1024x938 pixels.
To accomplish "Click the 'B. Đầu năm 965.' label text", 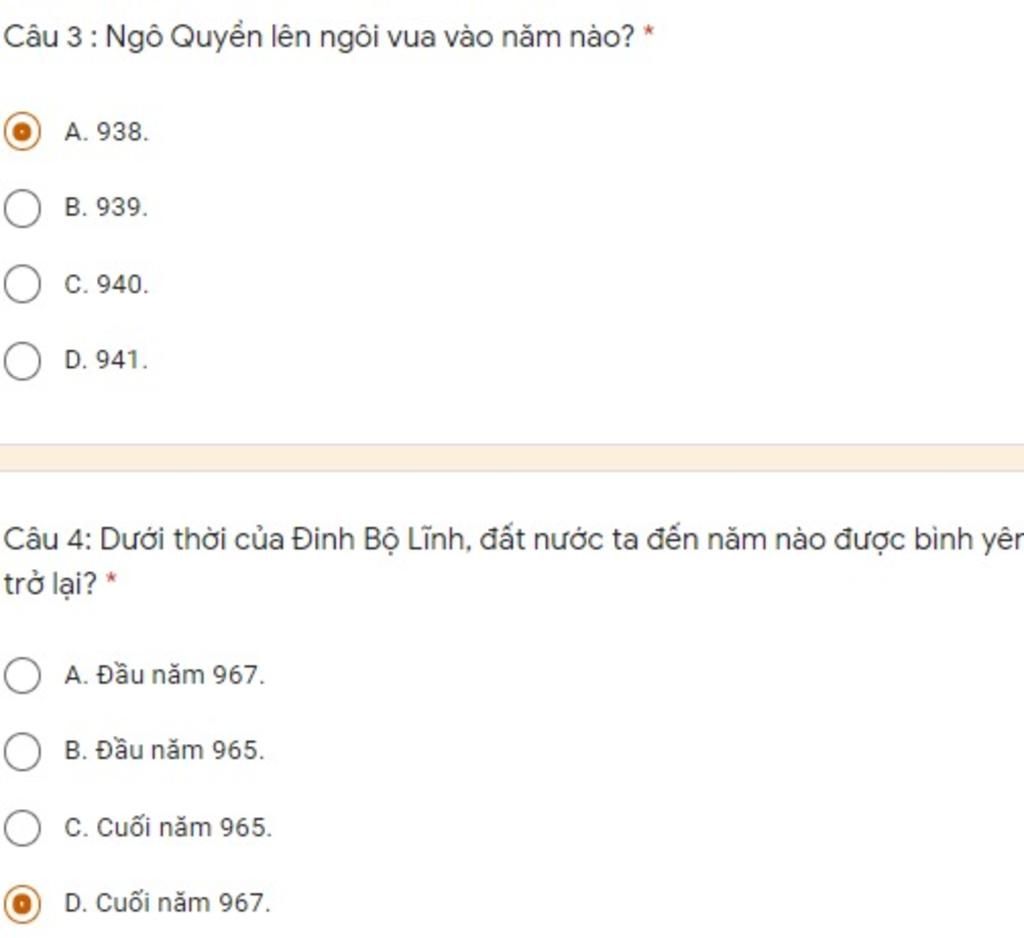I will coord(165,750).
